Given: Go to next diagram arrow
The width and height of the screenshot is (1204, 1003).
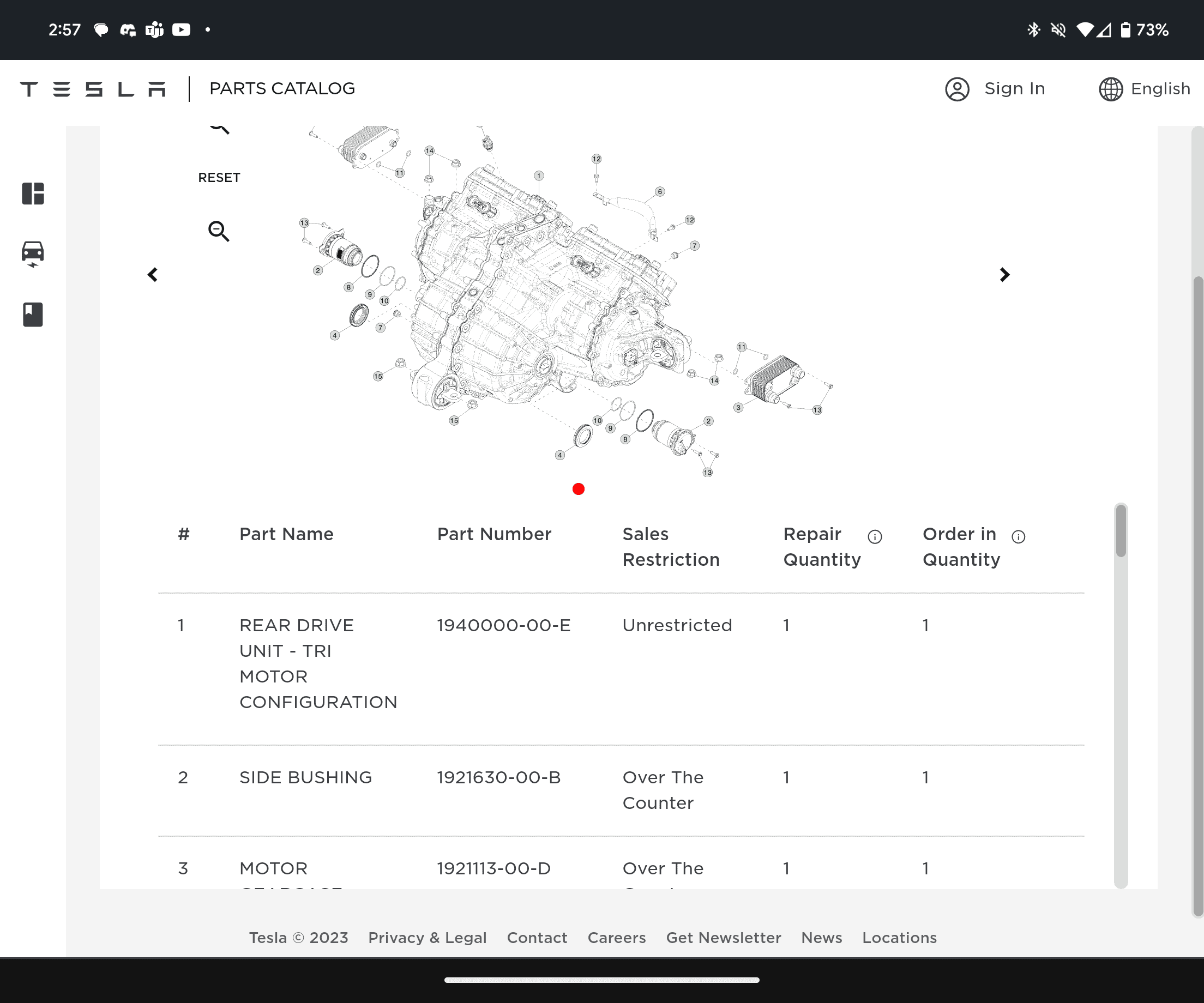Looking at the screenshot, I should click(x=1004, y=275).
